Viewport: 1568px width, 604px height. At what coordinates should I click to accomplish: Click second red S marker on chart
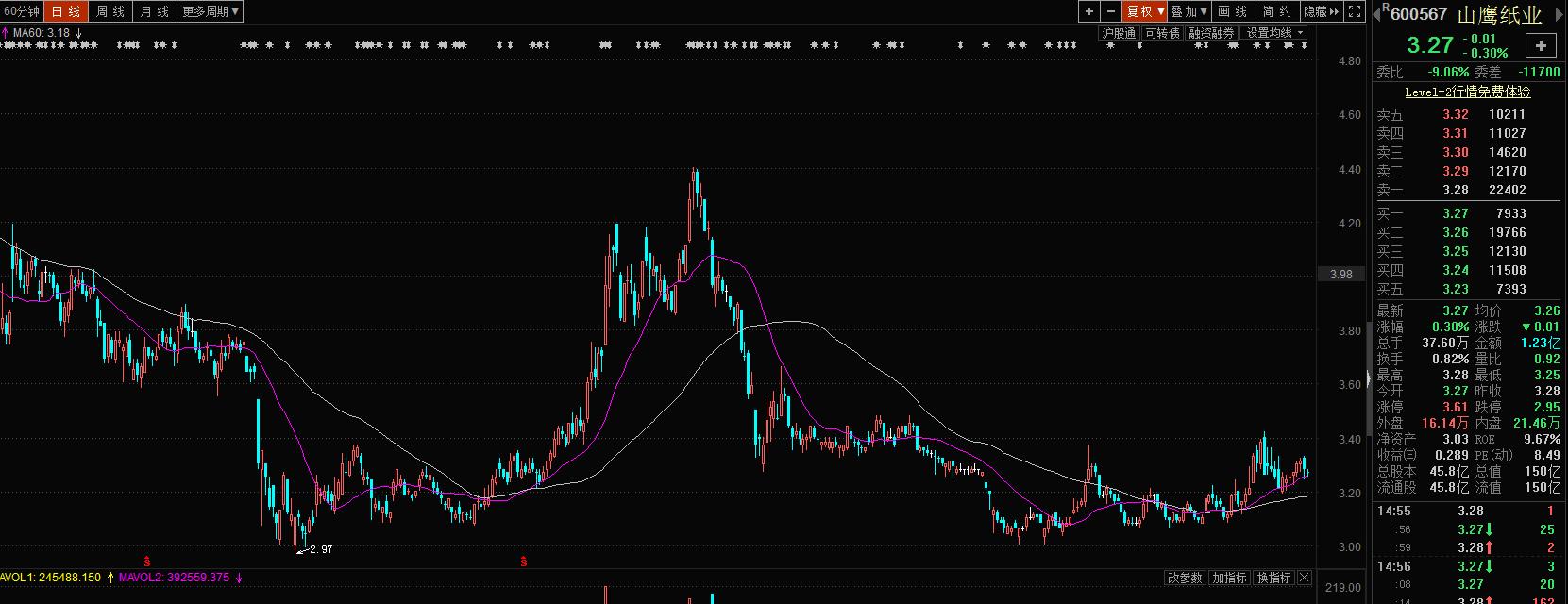[x=523, y=562]
